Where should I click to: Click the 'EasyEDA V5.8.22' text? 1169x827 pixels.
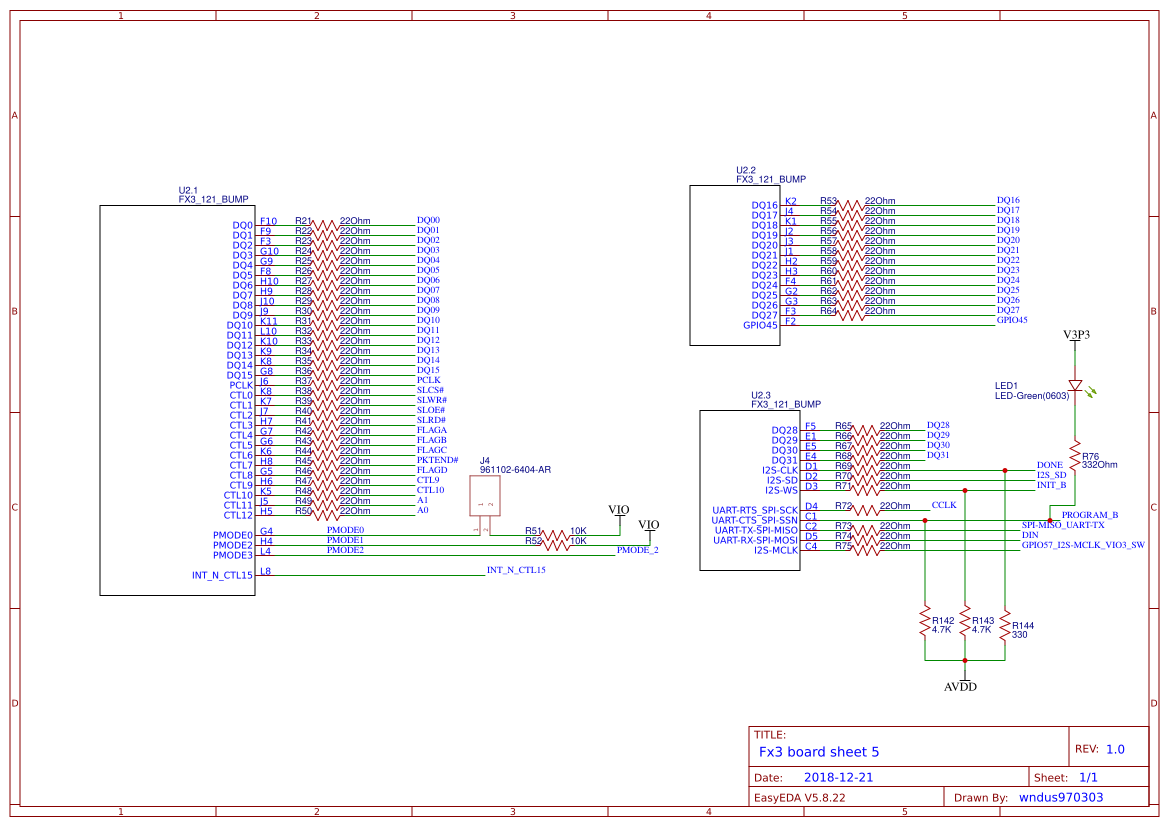click(799, 797)
